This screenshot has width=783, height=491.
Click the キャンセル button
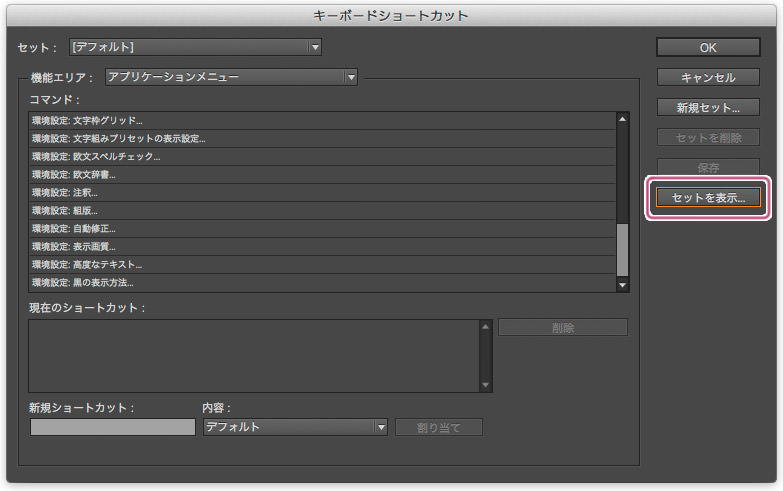708,77
